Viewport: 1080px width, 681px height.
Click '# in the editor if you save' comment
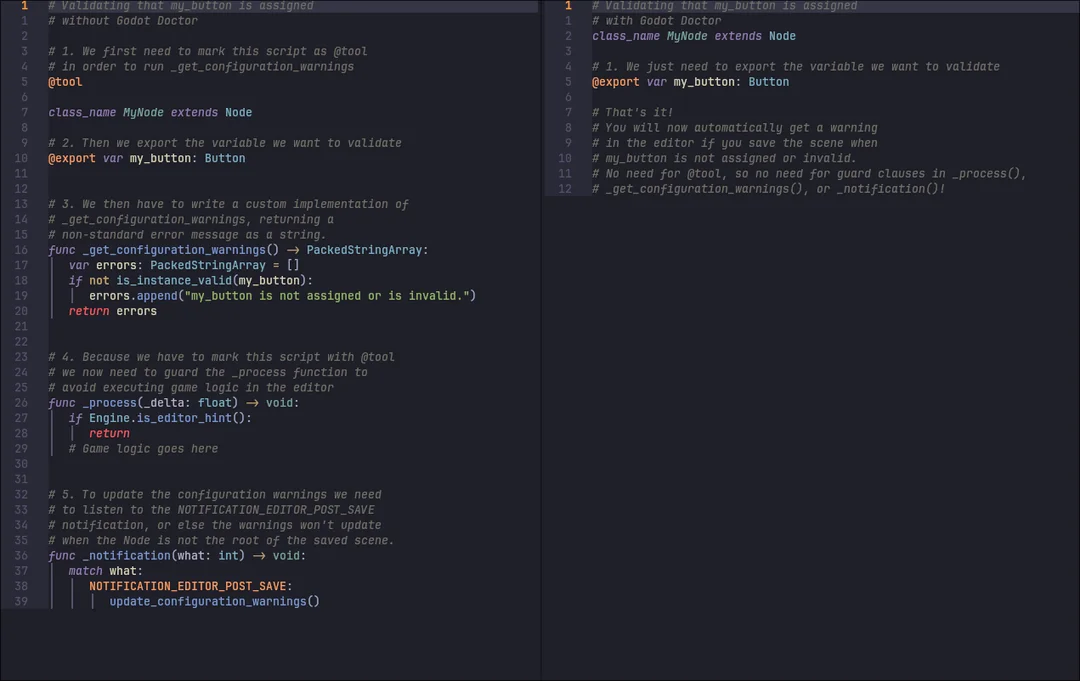point(734,143)
